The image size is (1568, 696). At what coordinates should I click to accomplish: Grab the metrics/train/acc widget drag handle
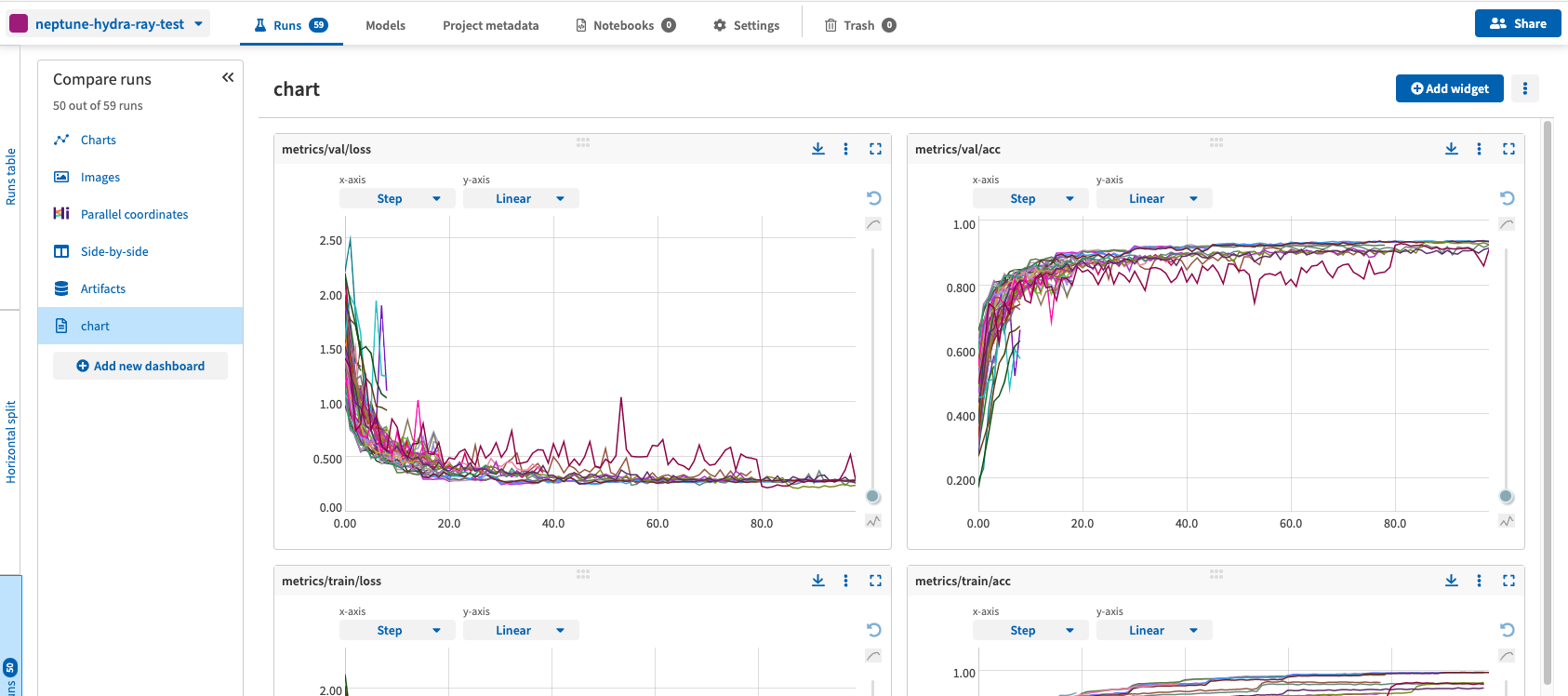point(1216,574)
